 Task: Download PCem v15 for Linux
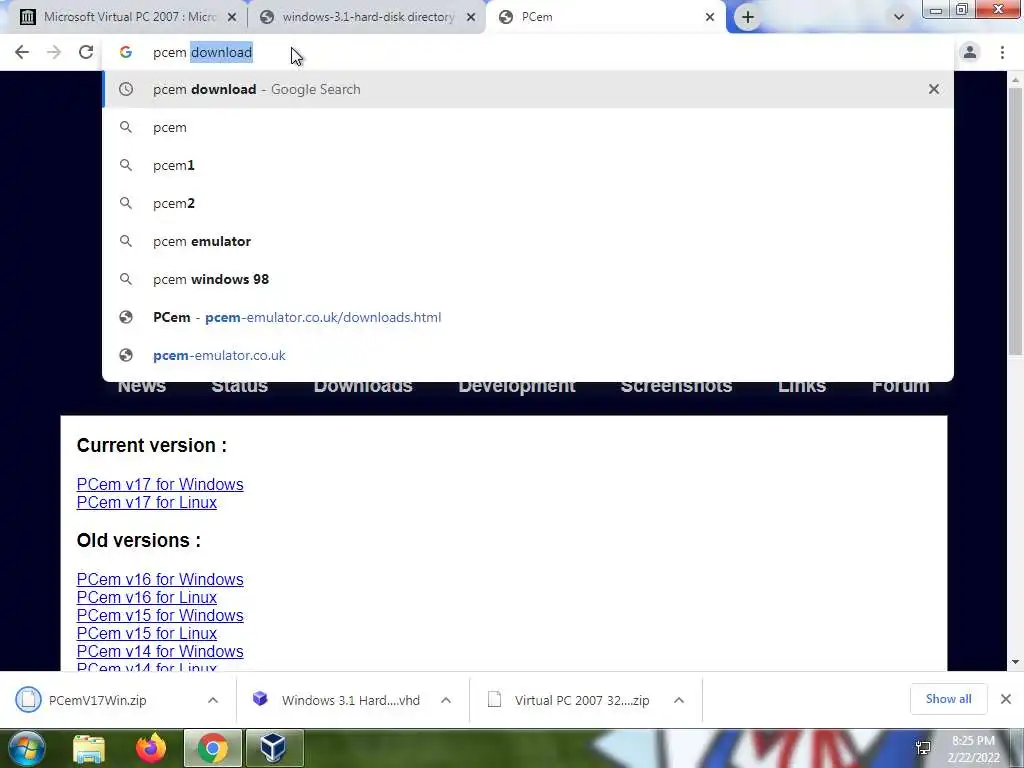[146, 633]
